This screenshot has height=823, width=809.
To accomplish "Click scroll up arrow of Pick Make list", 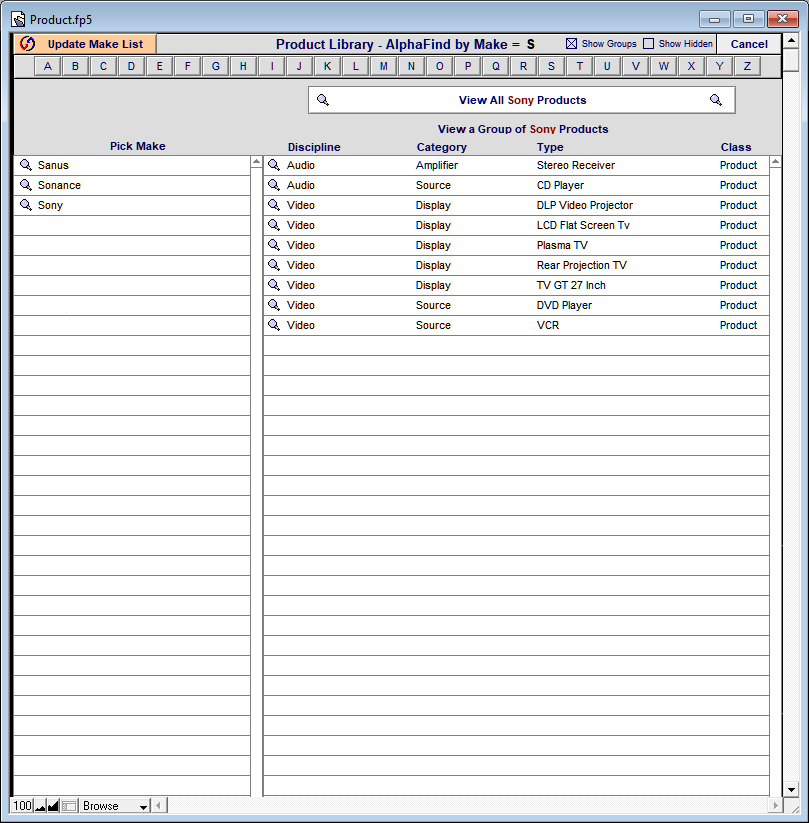I will [x=256, y=162].
